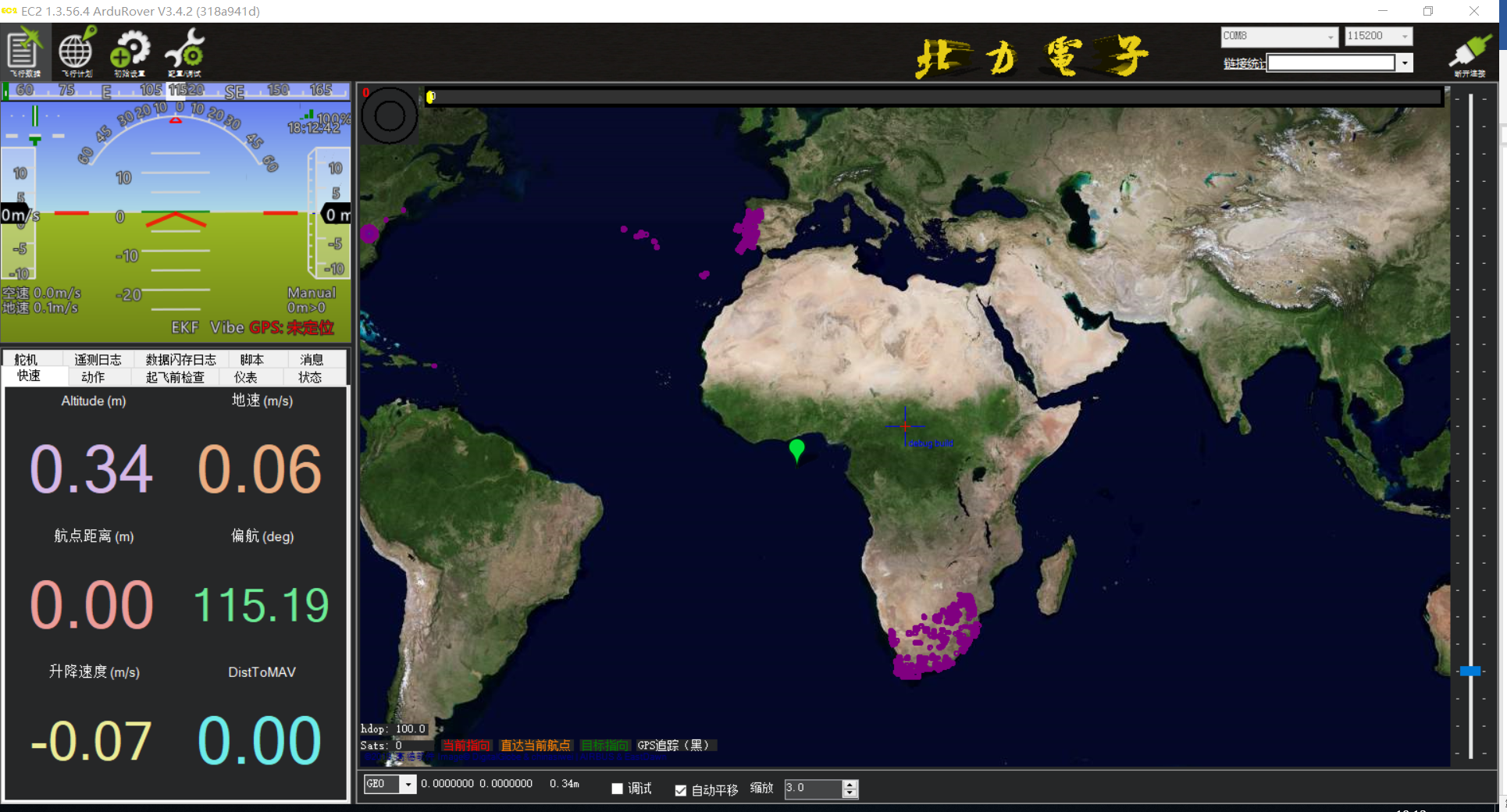Open the GEO coordinate system dropdown
The width and height of the screenshot is (1507, 812).
pos(408,784)
